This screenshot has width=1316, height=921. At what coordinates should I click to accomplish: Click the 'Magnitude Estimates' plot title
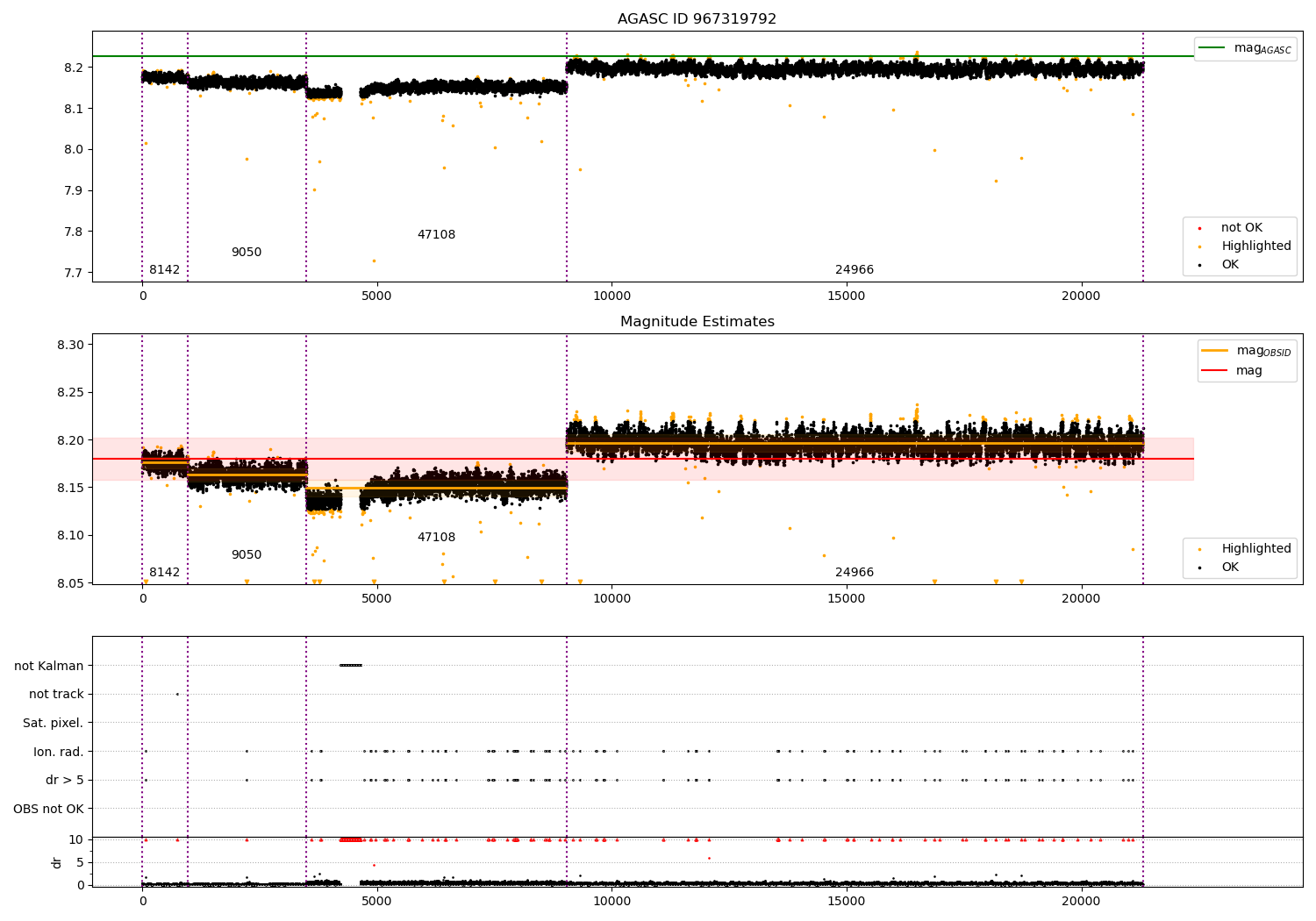click(x=697, y=322)
